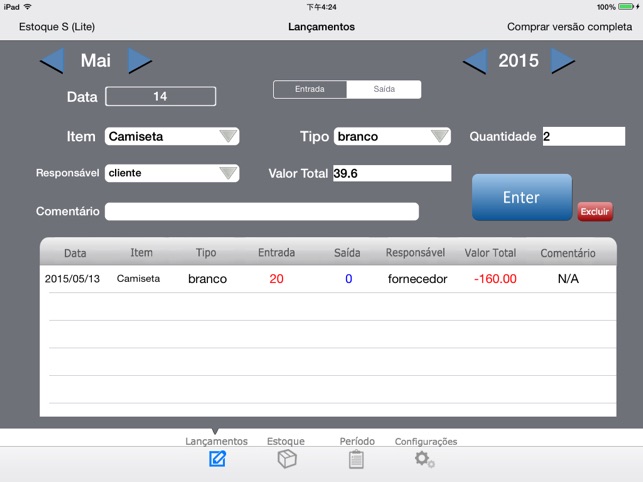Tap the 2015 year label
643x482 pixels.
519,61
